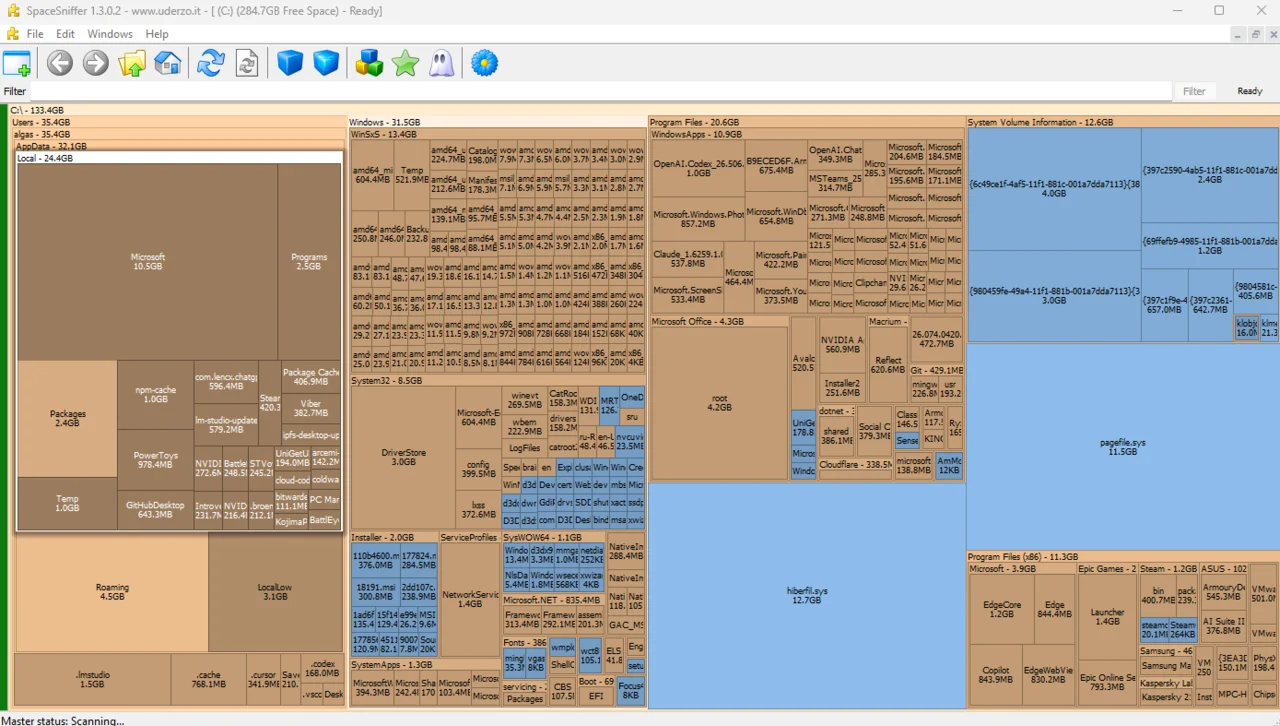Select the EdgeWebView 830.2MB block
Screen dimensions: 1280x726
pos(1048,675)
